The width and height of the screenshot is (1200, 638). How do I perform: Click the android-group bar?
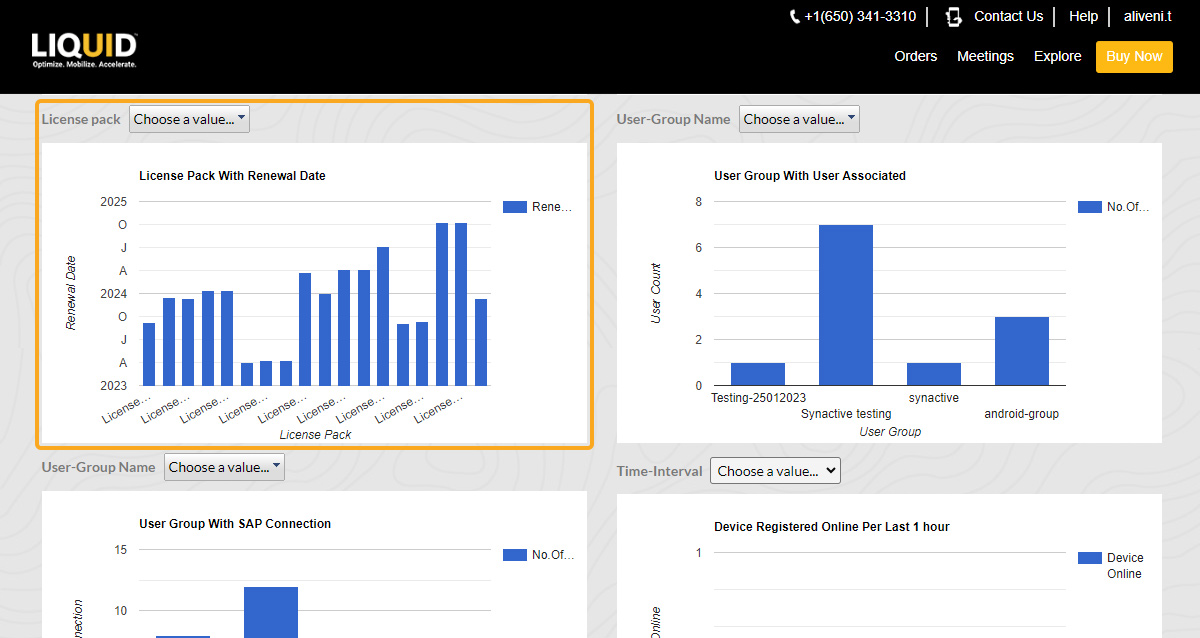tap(1022, 351)
